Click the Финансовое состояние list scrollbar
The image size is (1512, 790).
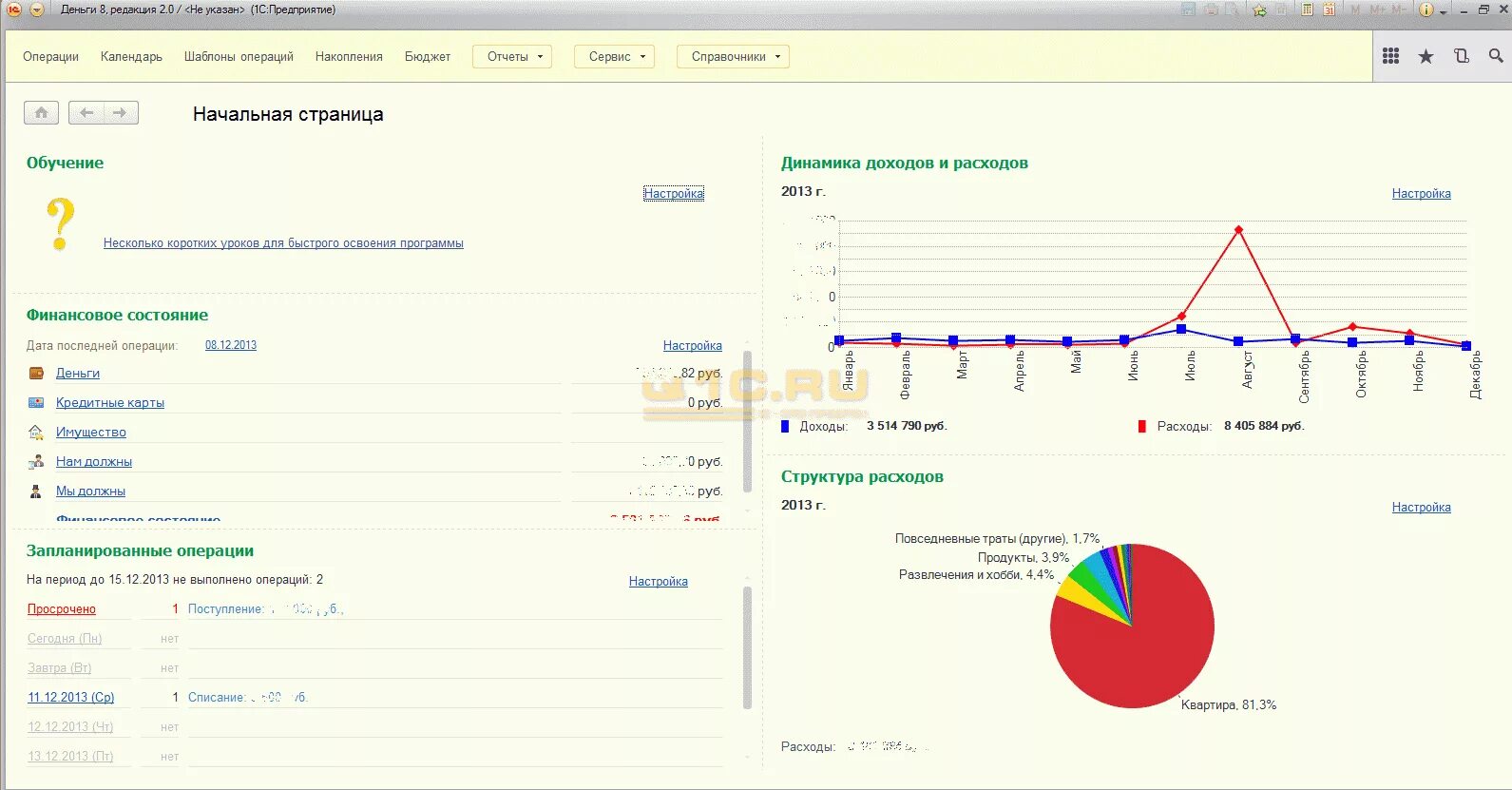[747, 421]
